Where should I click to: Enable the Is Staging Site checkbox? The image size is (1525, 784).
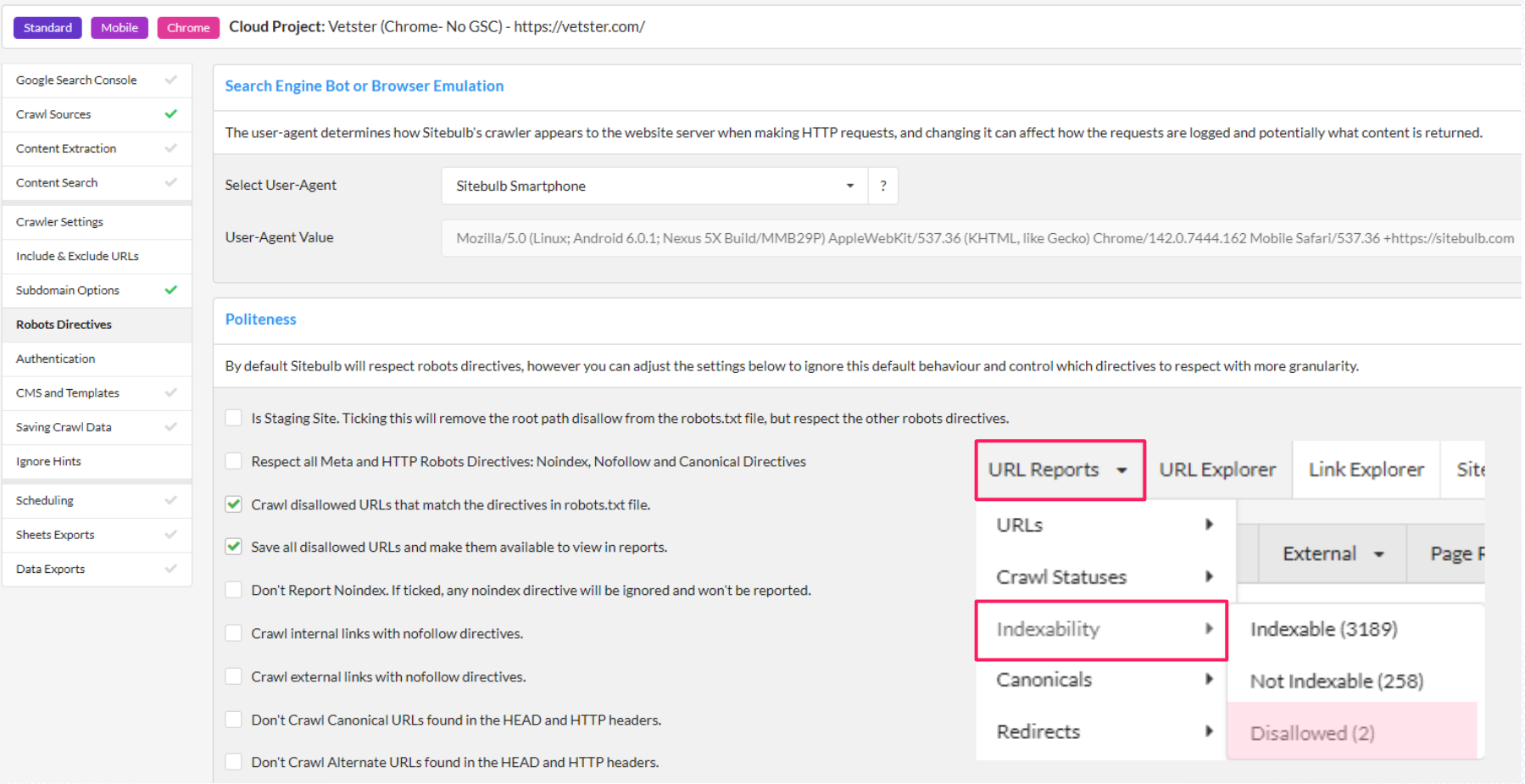pyautogui.click(x=233, y=417)
